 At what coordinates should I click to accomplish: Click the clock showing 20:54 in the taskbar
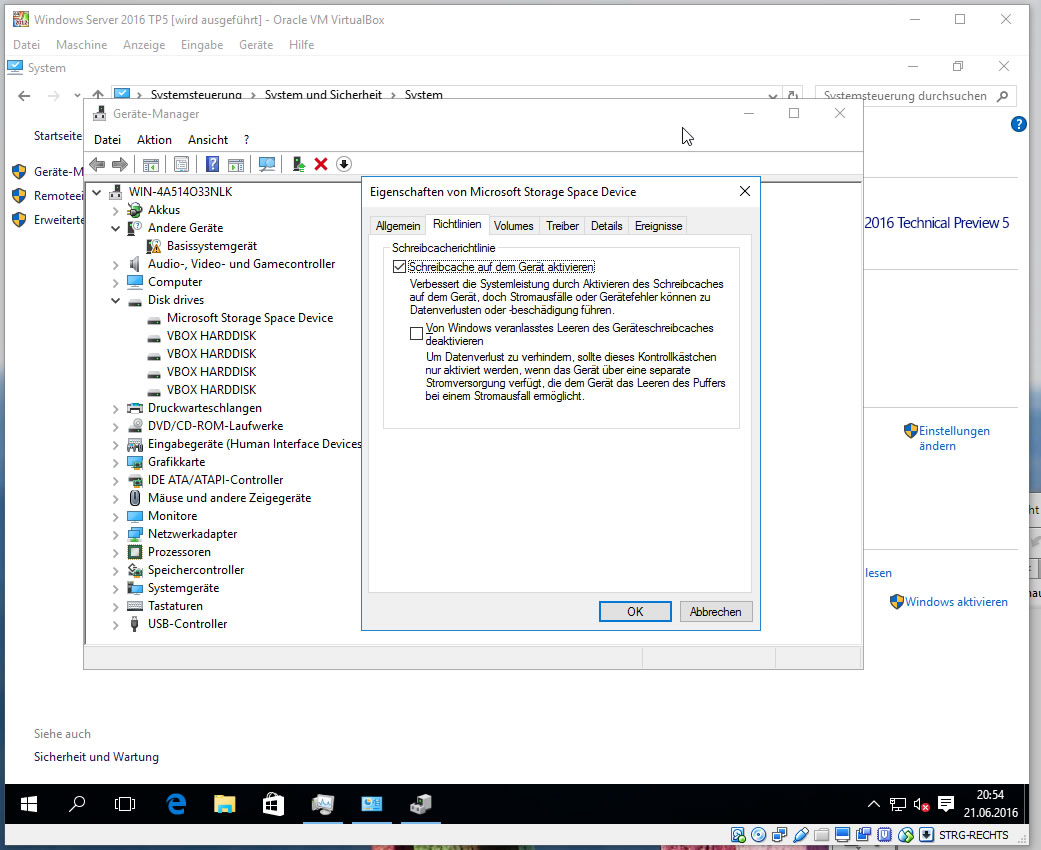pos(991,795)
